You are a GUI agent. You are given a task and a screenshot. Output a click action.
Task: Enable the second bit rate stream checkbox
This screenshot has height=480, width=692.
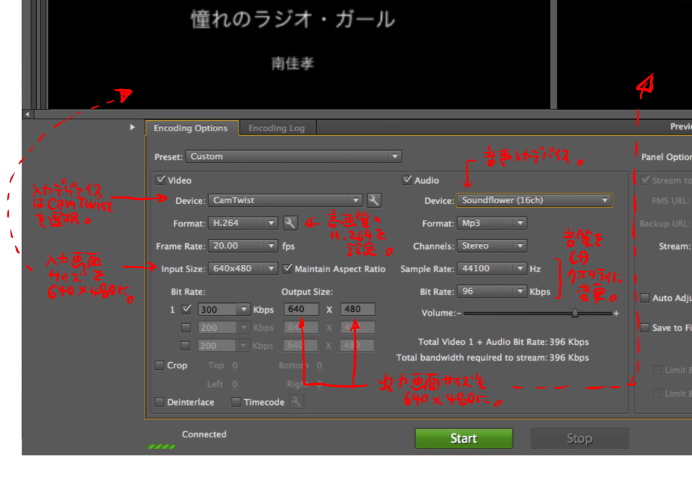click(x=186, y=327)
